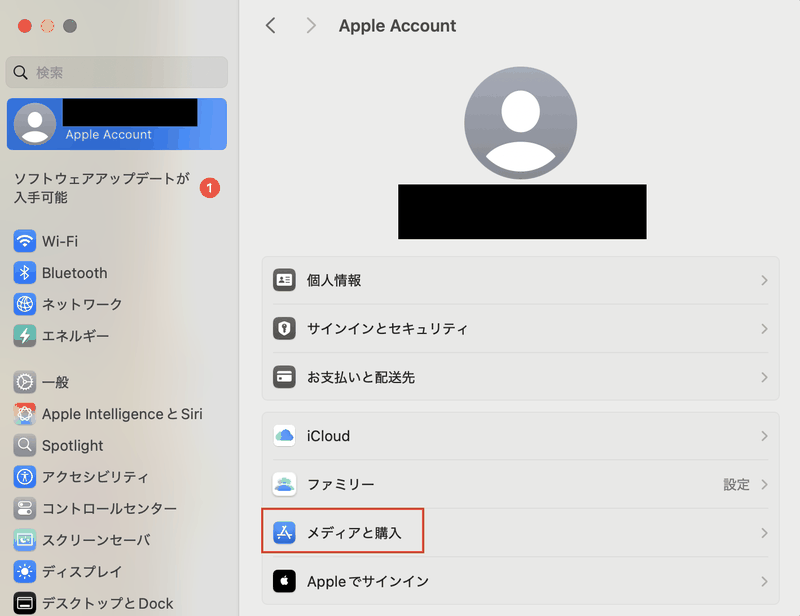The width and height of the screenshot is (800, 616).
Task: Expand お支払いと配送先 row chevron
Action: coord(764,377)
